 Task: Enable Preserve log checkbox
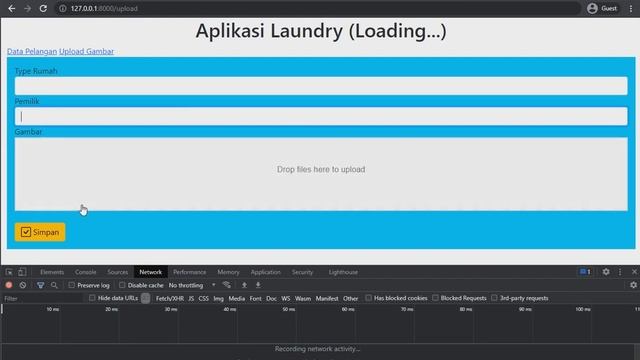coord(72,285)
